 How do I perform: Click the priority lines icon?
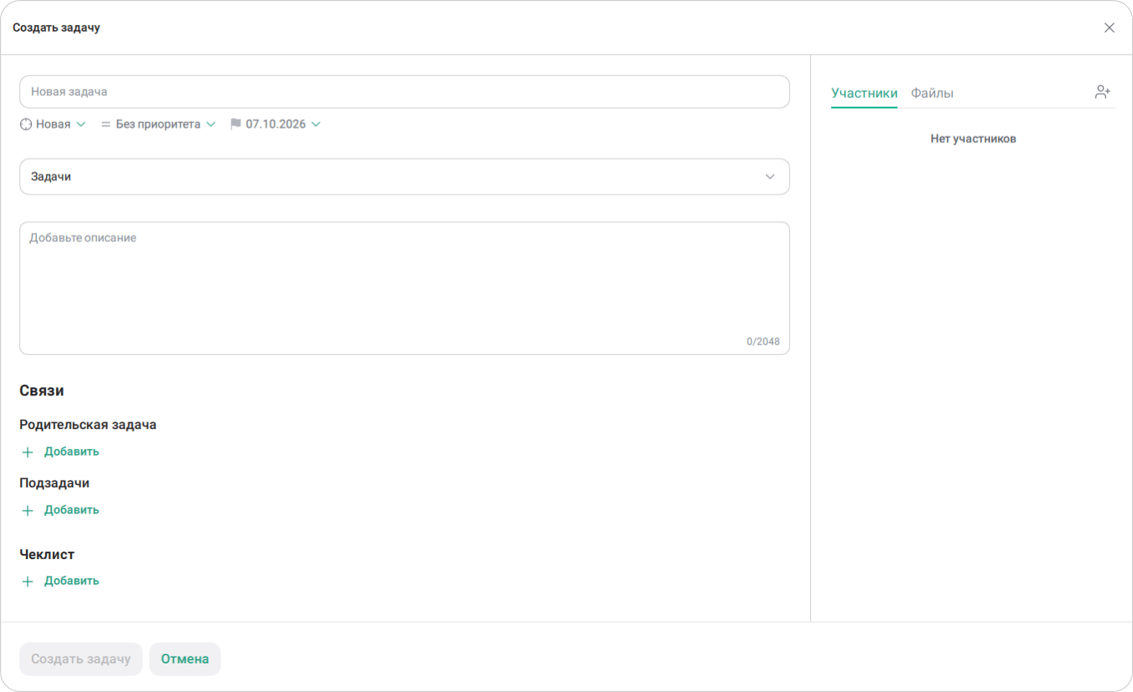pyautogui.click(x=105, y=124)
